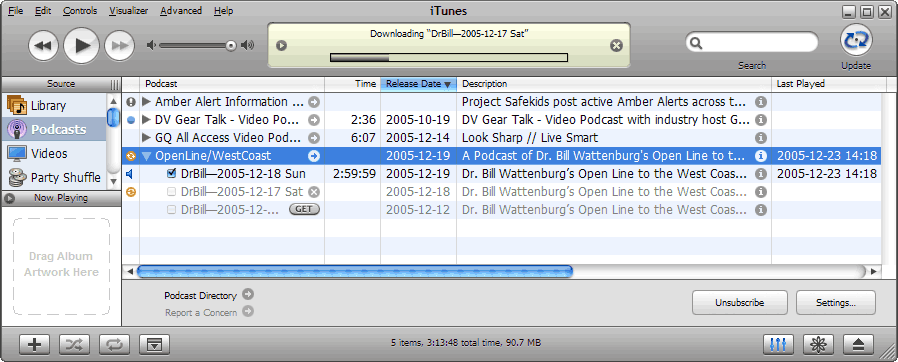The height and width of the screenshot is (362, 898).
Task: Click the horizontal scrollbar right arrow
Action: pos(873,272)
